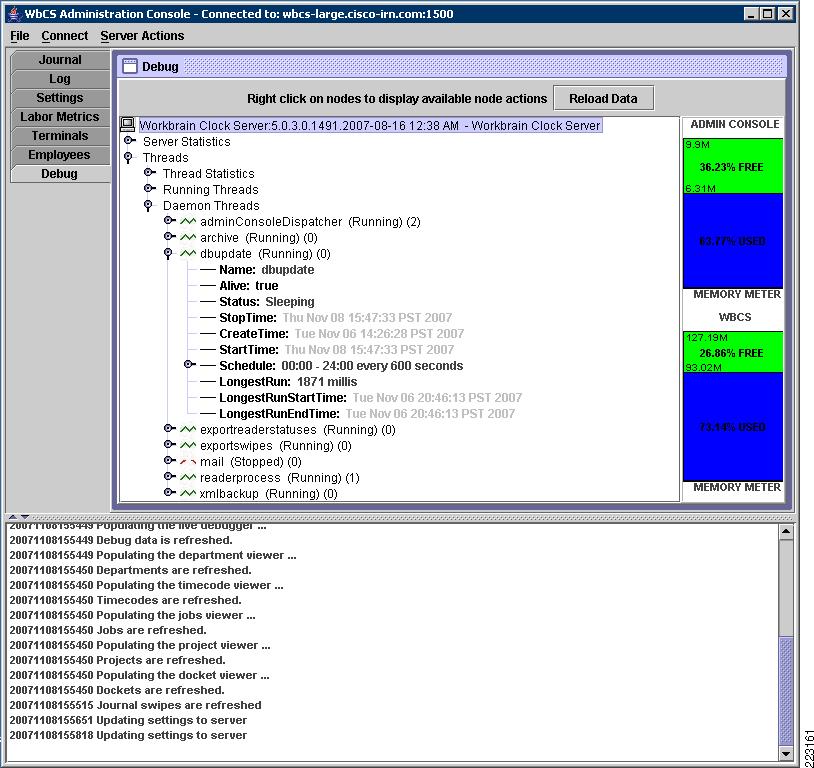Collapse the Daemon Threads node
Viewport: 814px width, 768px height.
pos(148,205)
